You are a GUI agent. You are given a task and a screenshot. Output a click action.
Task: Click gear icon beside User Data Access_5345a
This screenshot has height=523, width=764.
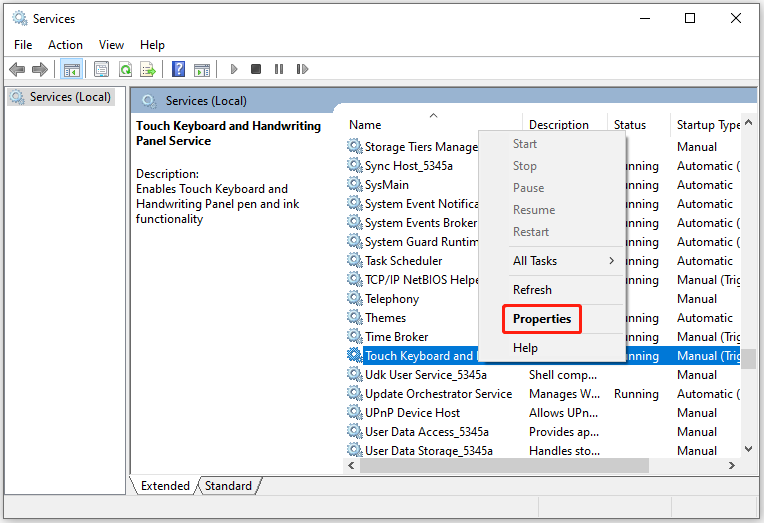pyautogui.click(x=355, y=431)
